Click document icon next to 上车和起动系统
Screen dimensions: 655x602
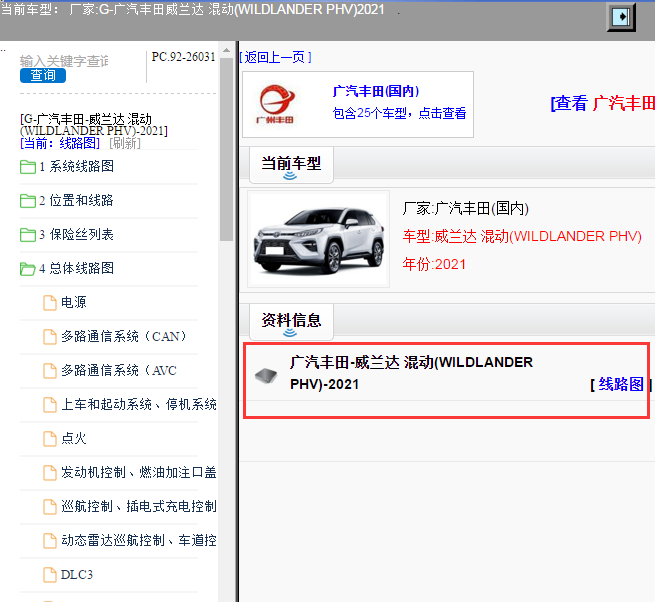(x=50, y=405)
